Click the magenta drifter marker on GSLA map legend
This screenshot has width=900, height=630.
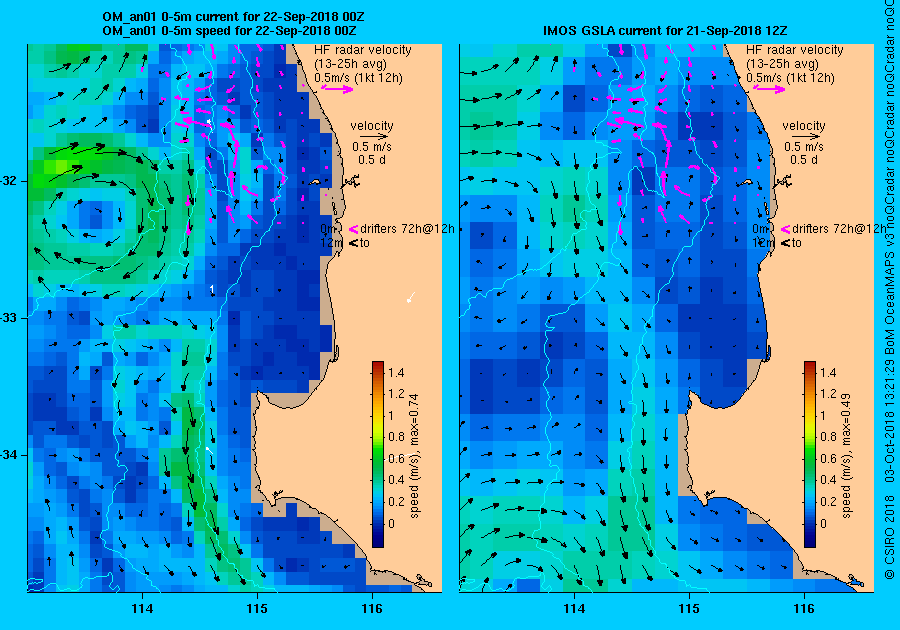tap(786, 229)
